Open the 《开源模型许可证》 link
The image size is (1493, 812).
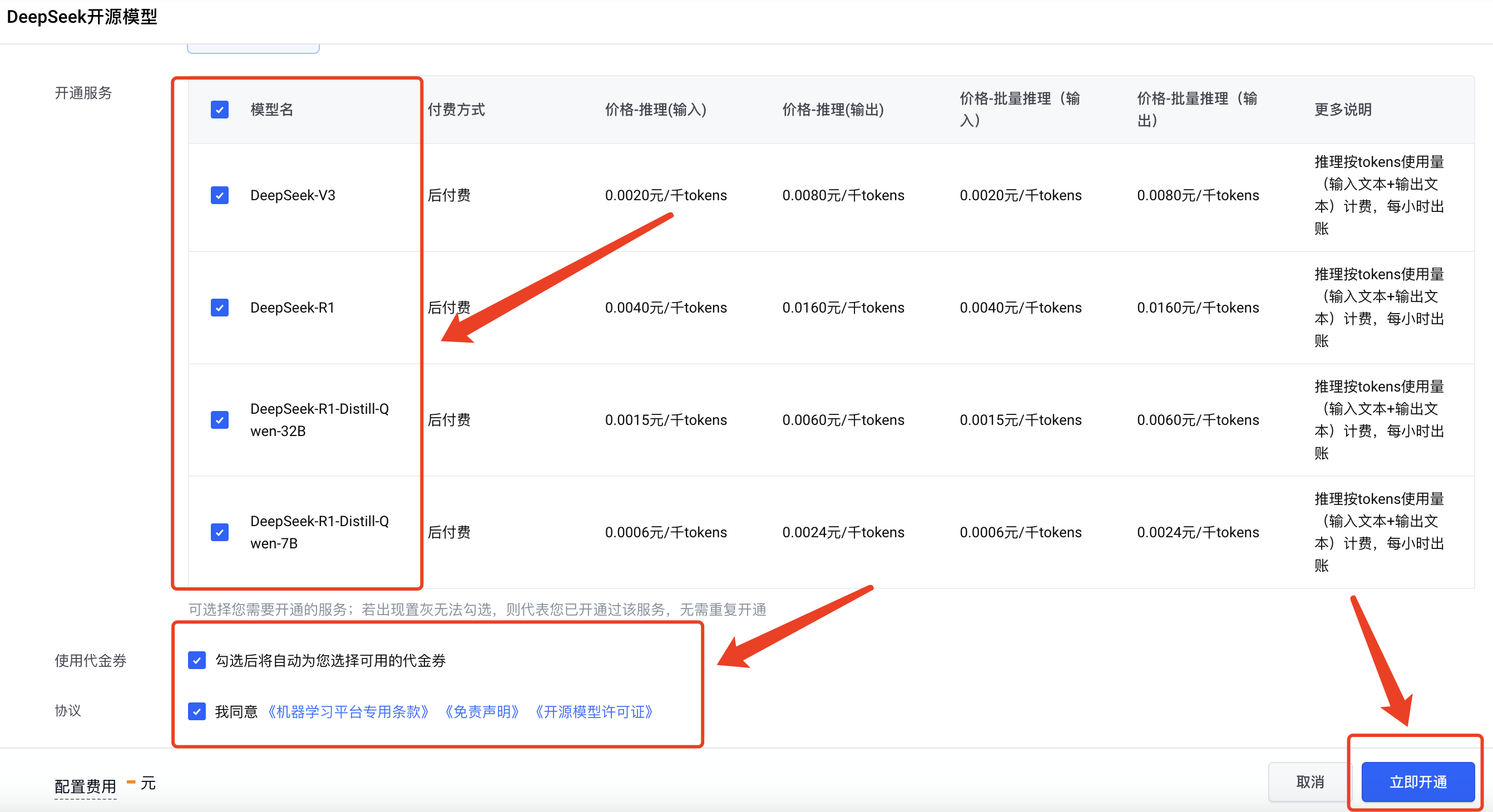(594, 712)
